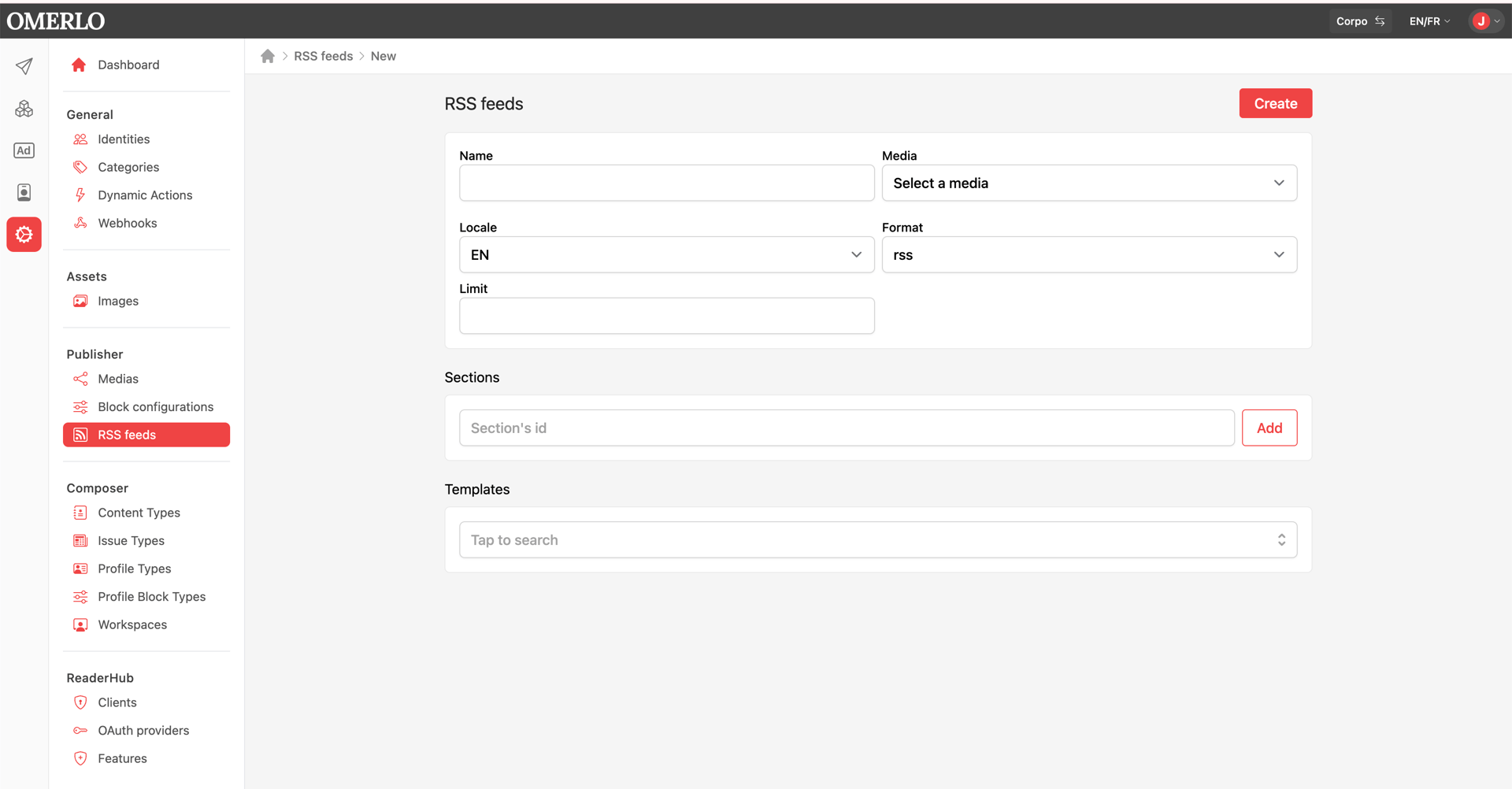Open the Media select dropdown
This screenshot has height=789, width=1512.
coord(1089,183)
